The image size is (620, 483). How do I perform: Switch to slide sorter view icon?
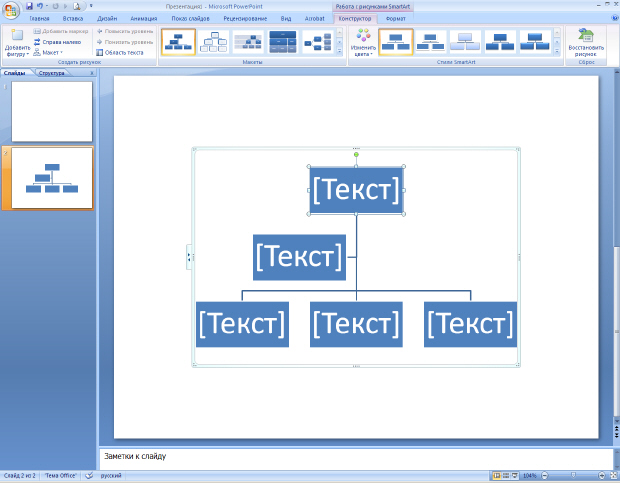point(506,475)
